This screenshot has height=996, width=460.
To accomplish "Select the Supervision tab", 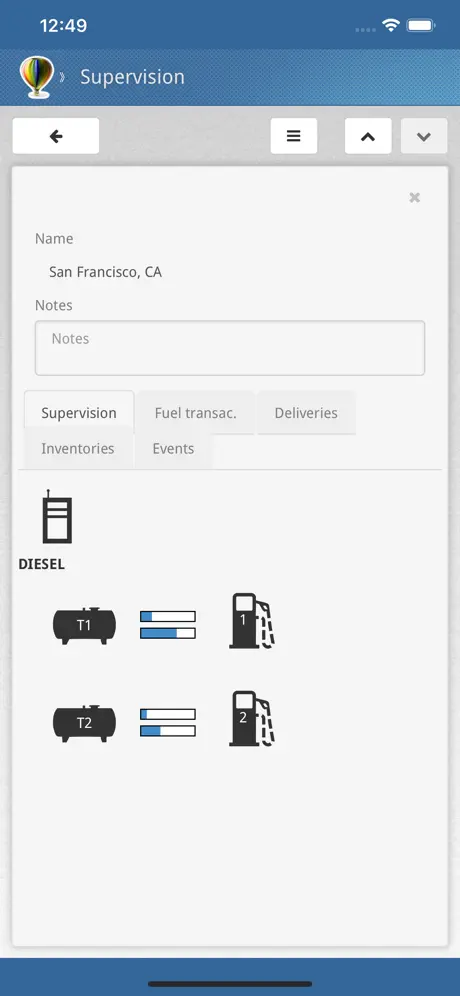I will click(79, 413).
